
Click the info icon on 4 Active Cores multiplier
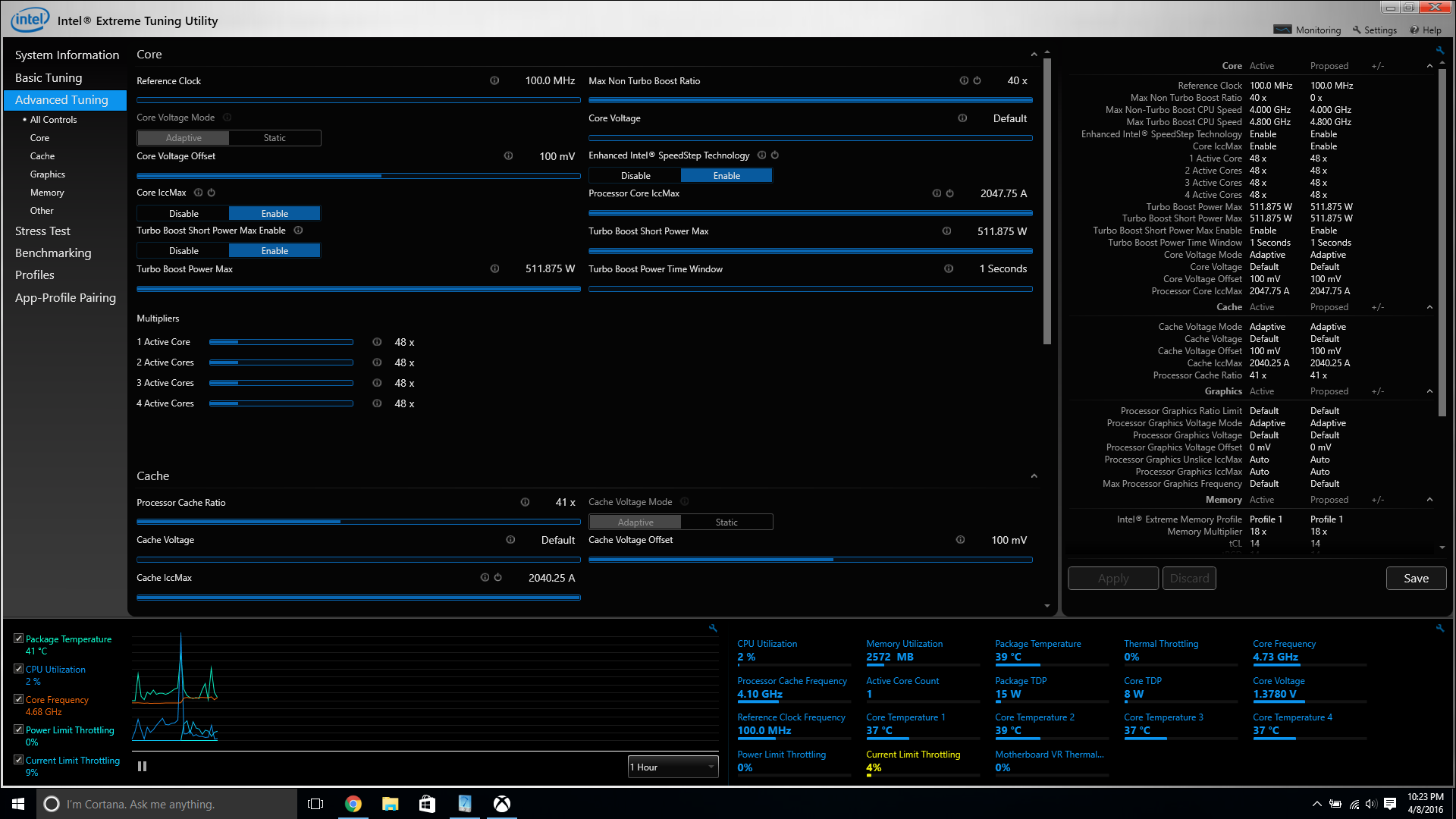(377, 403)
